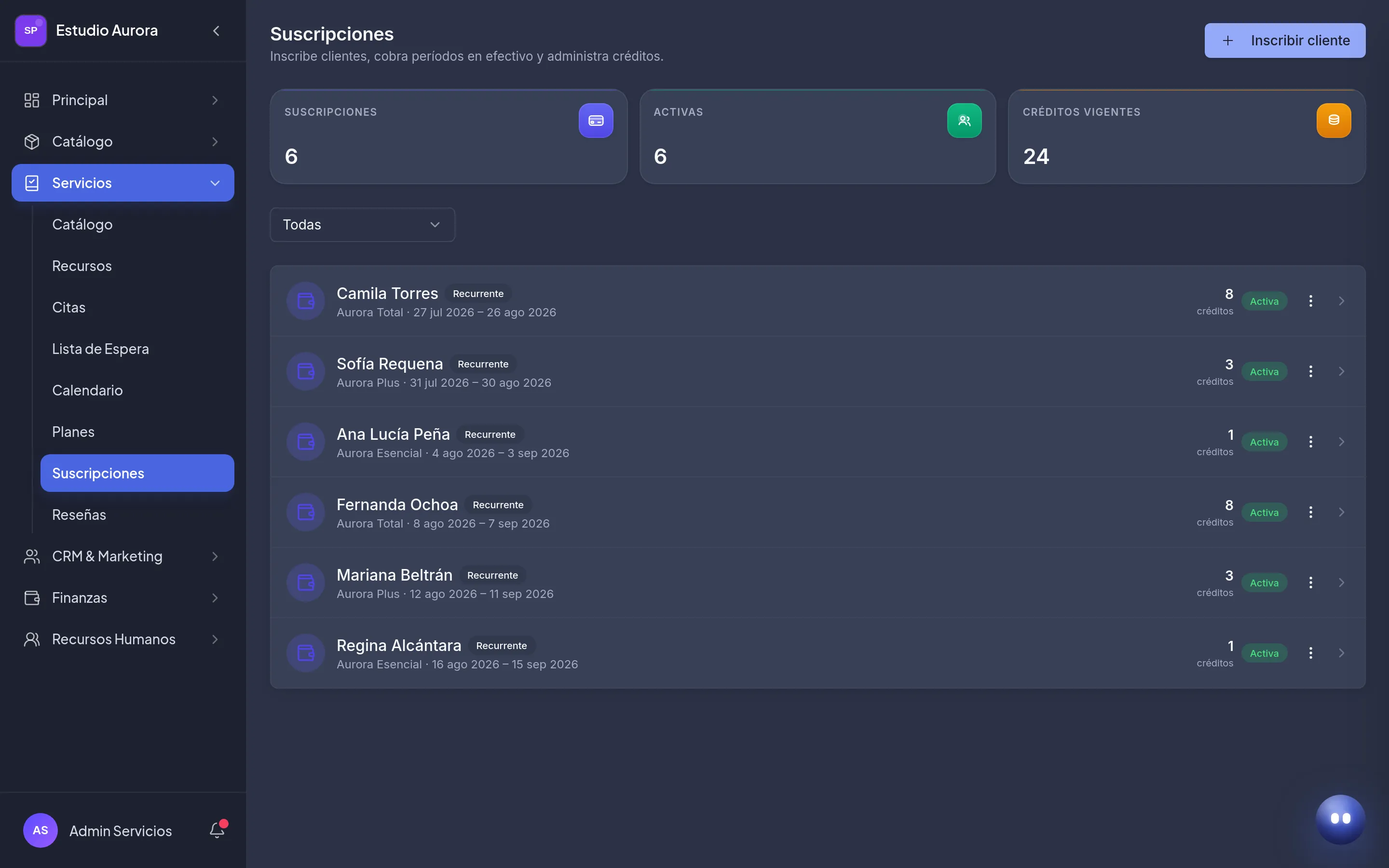Click the Activa badge for Camila Torres
Screen dimensions: 1389x868
[x=1264, y=301]
